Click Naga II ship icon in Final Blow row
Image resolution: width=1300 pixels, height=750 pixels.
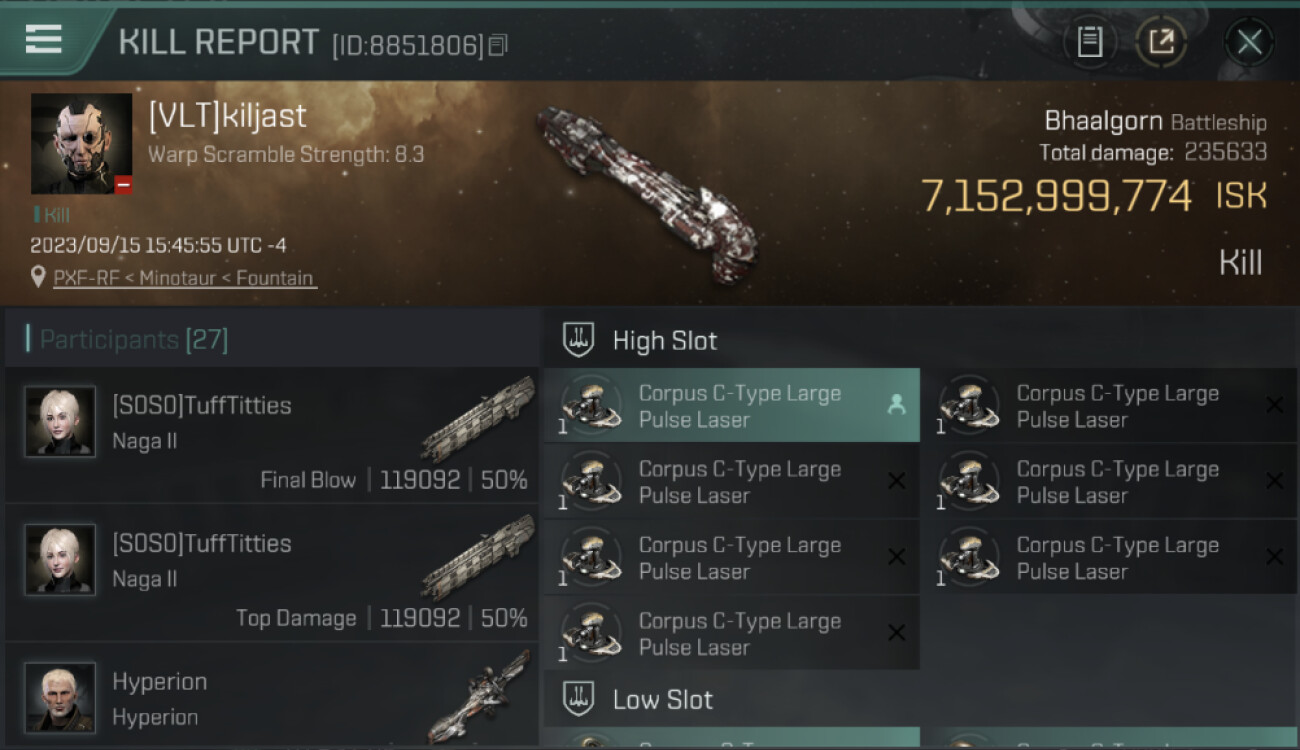click(477, 418)
